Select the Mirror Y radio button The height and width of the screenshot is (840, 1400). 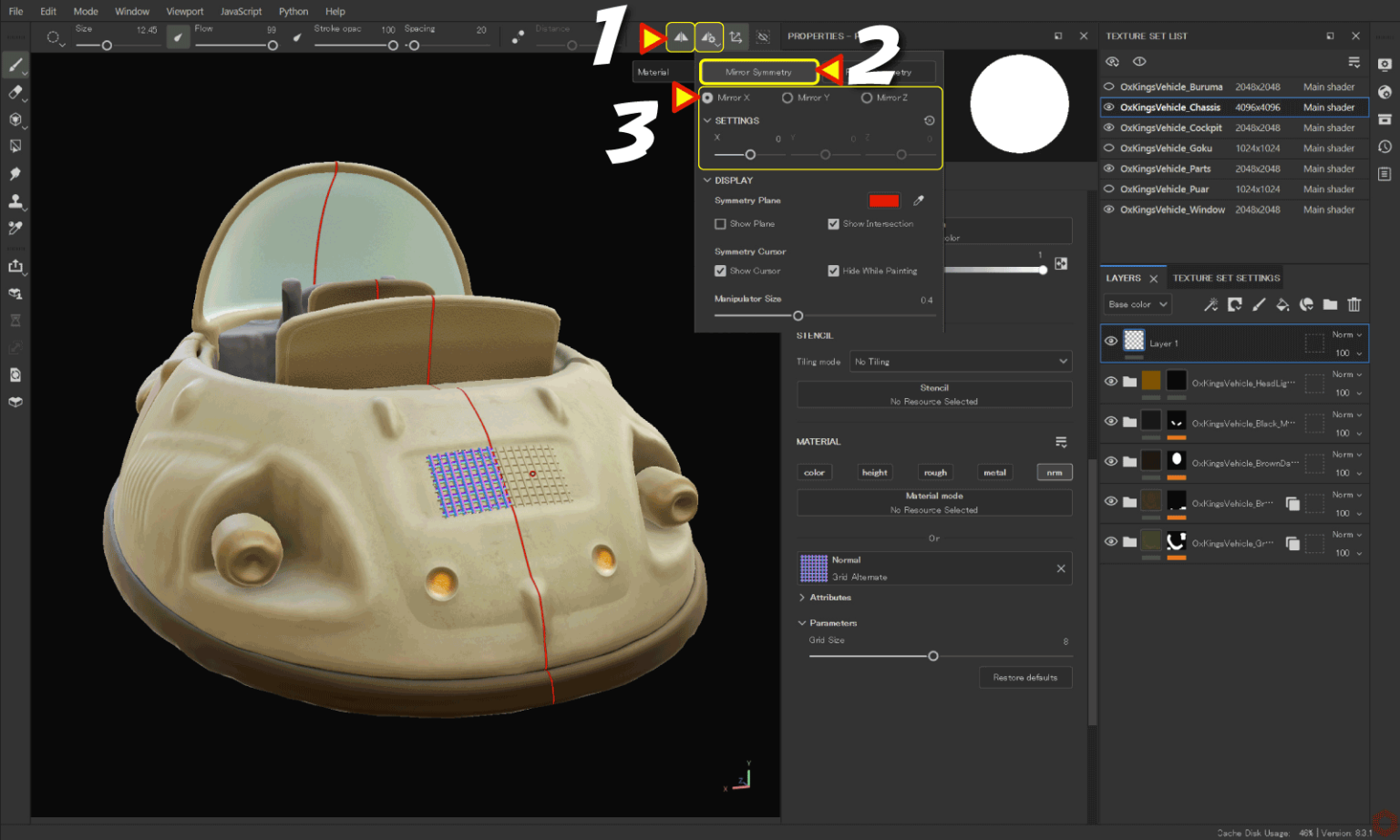click(x=787, y=97)
